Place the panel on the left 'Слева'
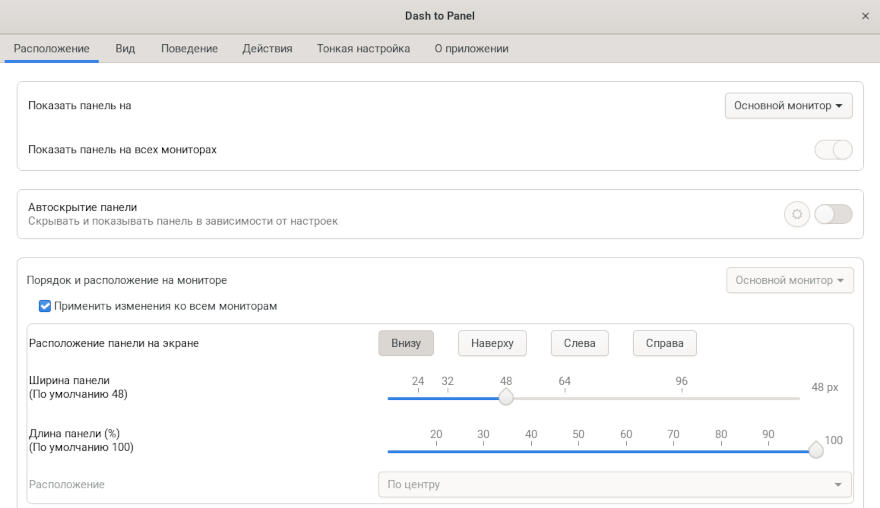This screenshot has height=508, width=880. pyautogui.click(x=580, y=343)
